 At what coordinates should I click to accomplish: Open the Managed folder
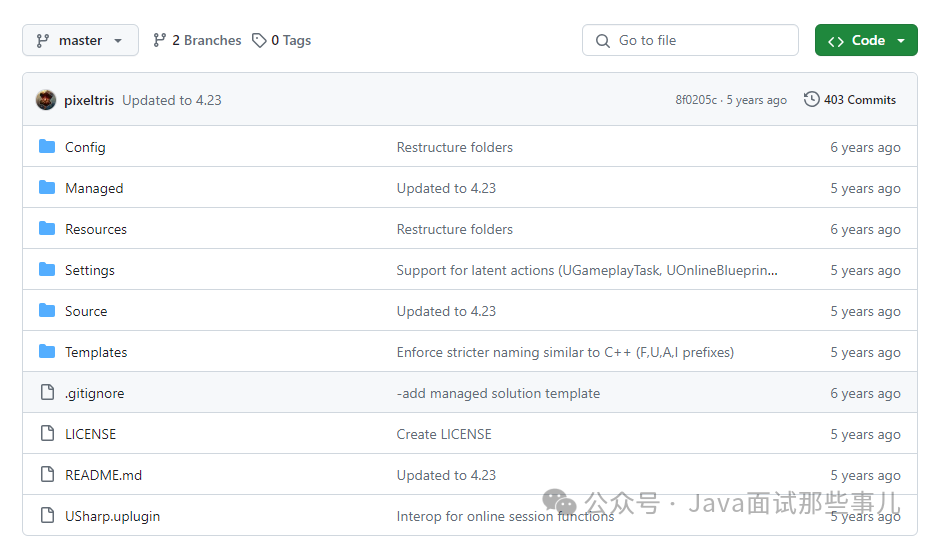(x=94, y=188)
